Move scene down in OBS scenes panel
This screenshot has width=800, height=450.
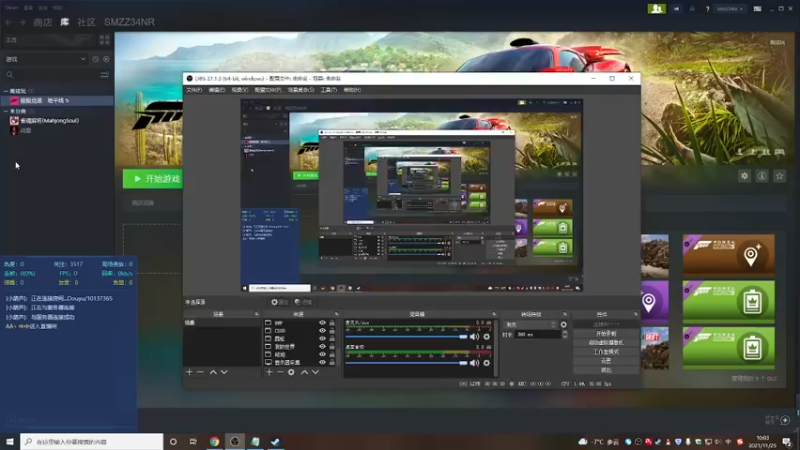[x=224, y=372]
